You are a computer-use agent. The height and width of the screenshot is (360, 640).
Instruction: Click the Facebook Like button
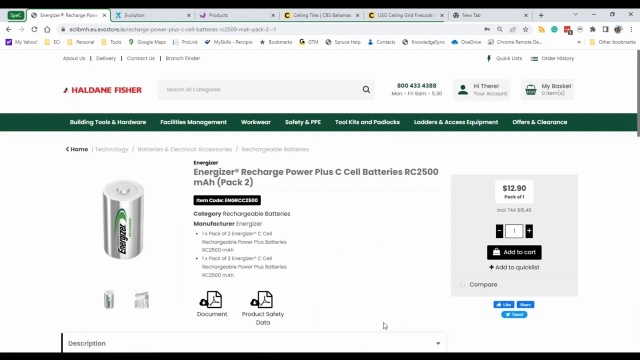tap(504, 304)
